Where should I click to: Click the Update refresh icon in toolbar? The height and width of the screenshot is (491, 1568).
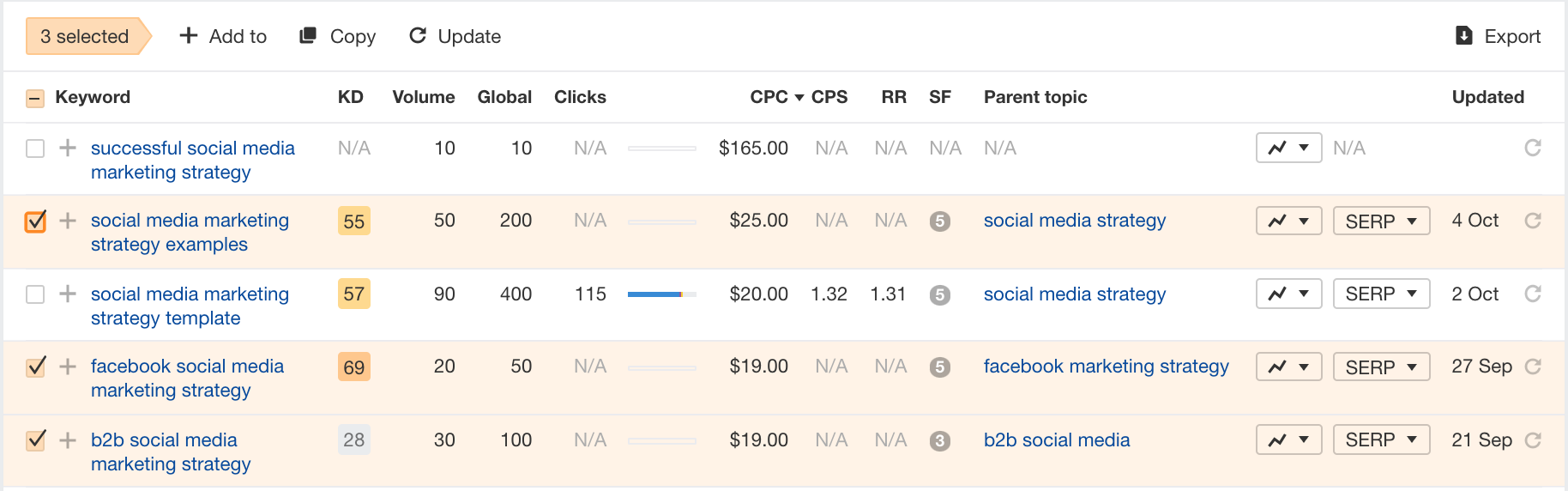pos(418,35)
